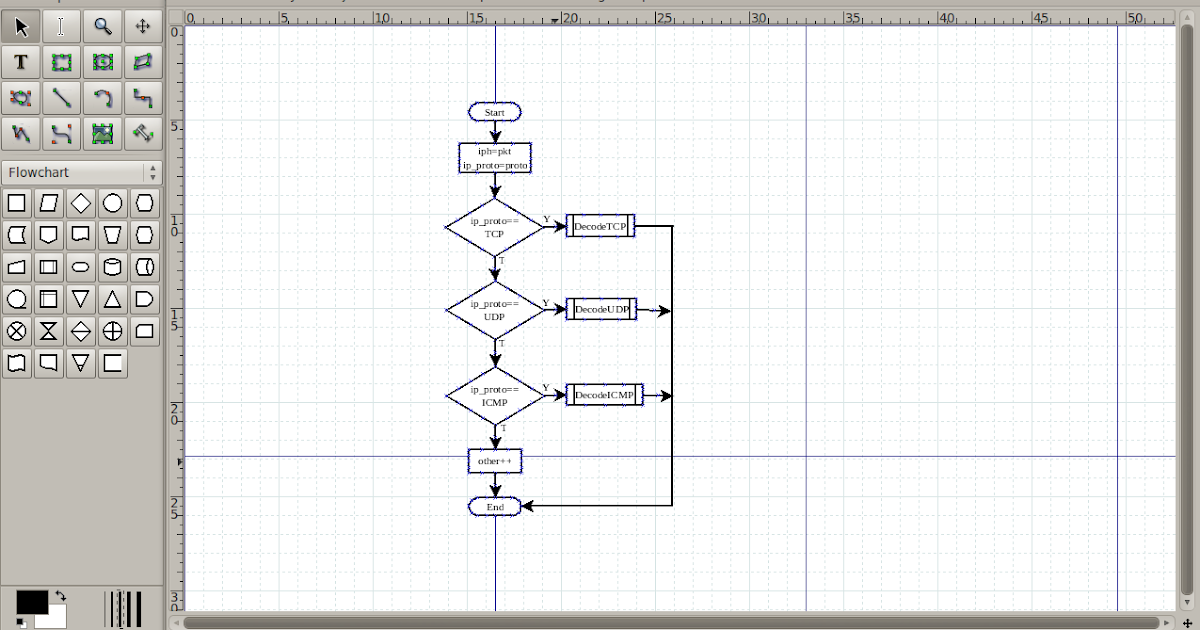Open the Flowchart sheet dropdown

(x=81, y=172)
